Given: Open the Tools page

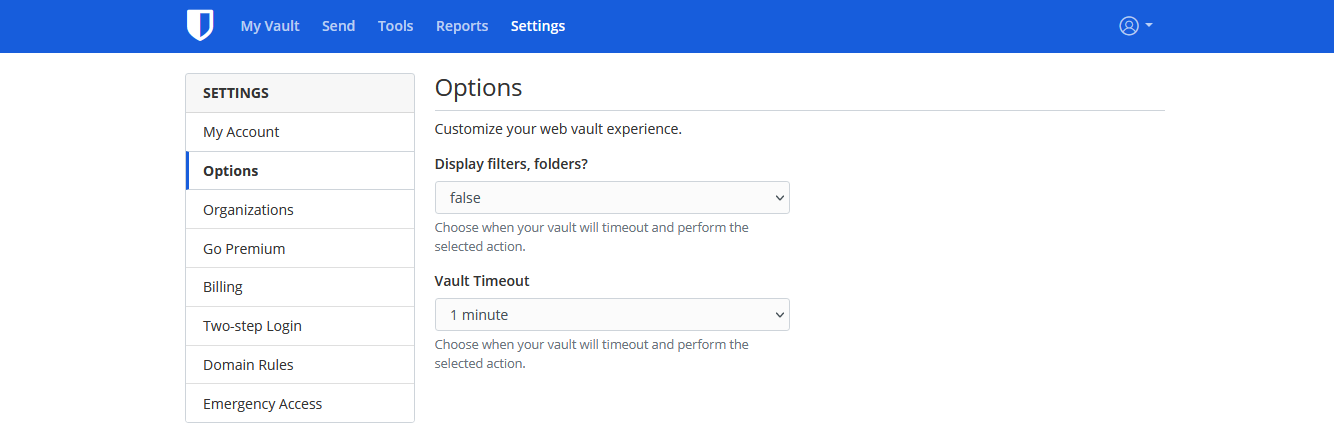Looking at the screenshot, I should pos(395,26).
